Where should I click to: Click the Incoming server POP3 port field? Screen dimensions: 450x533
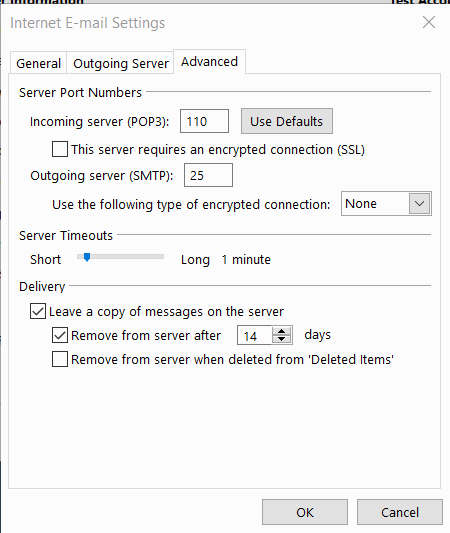click(x=204, y=121)
